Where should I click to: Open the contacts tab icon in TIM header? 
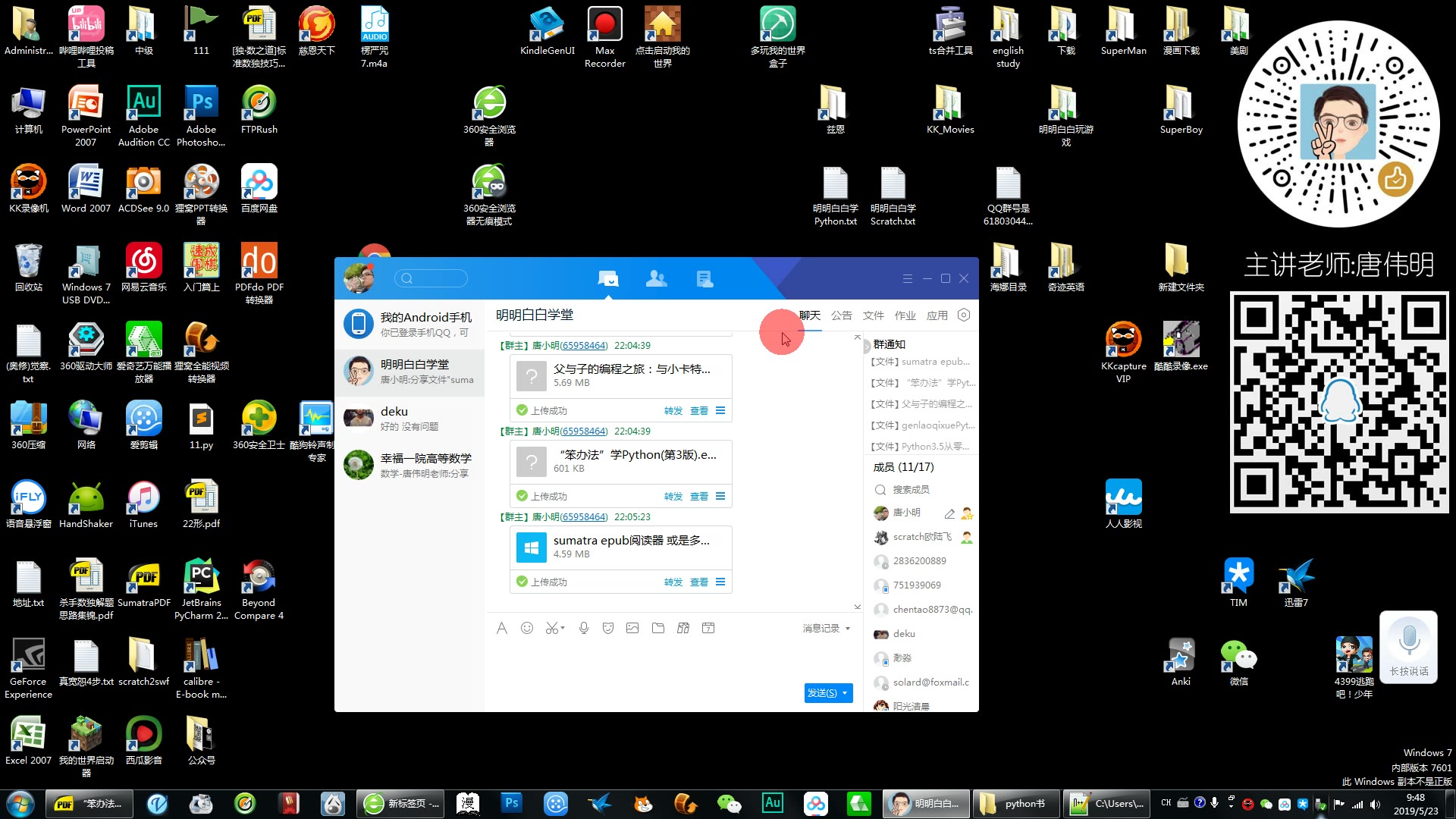pyautogui.click(x=656, y=279)
